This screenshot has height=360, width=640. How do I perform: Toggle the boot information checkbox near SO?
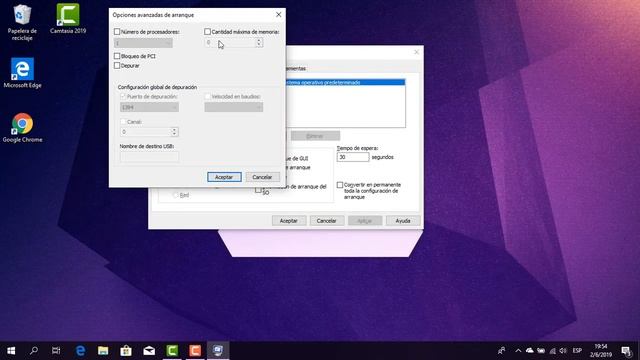tap(258, 190)
